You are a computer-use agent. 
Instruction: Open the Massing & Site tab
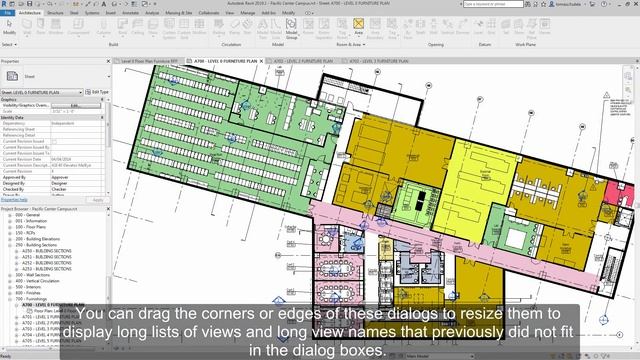point(179,13)
